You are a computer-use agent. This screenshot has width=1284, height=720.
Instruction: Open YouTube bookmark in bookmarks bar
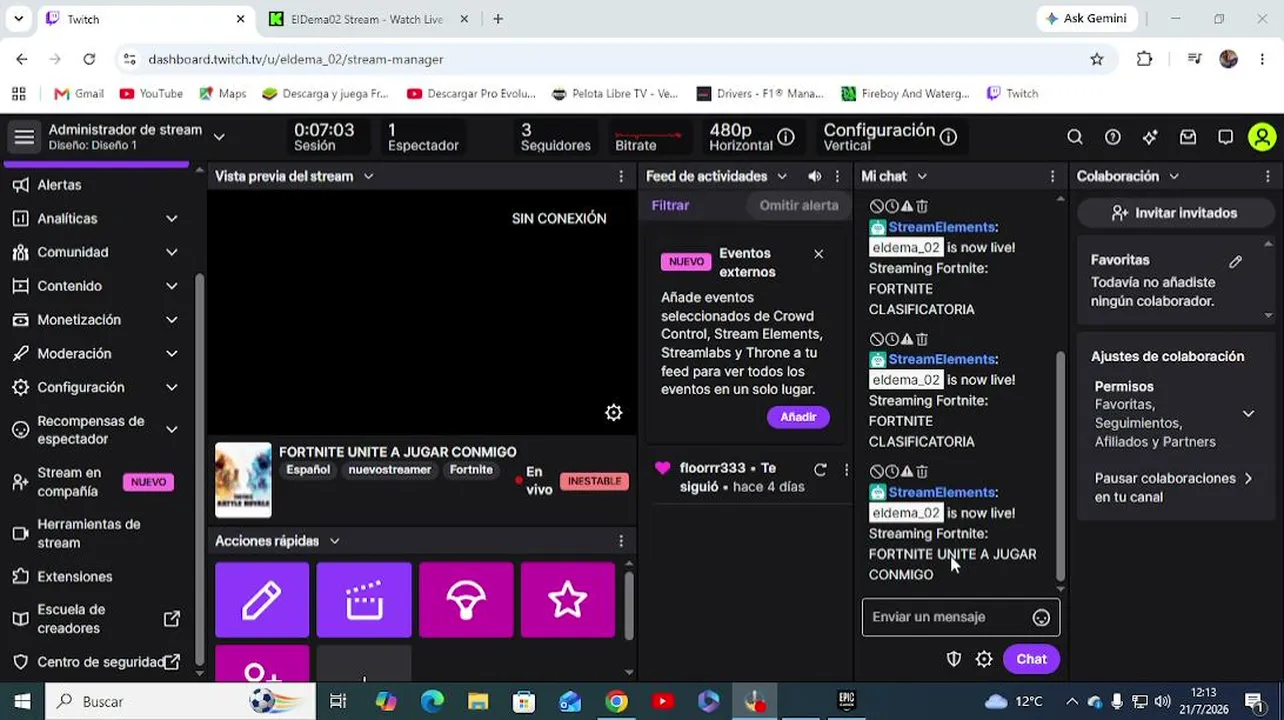pos(150,93)
